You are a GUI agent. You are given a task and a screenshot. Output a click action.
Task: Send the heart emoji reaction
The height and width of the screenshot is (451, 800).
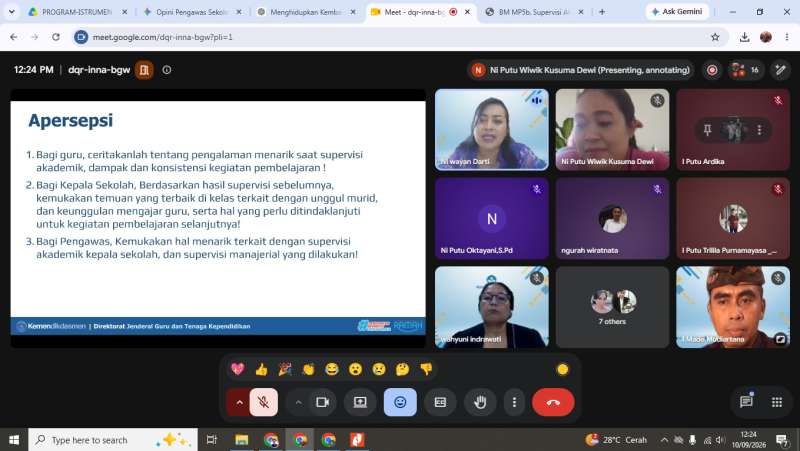[x=237, y=369]
